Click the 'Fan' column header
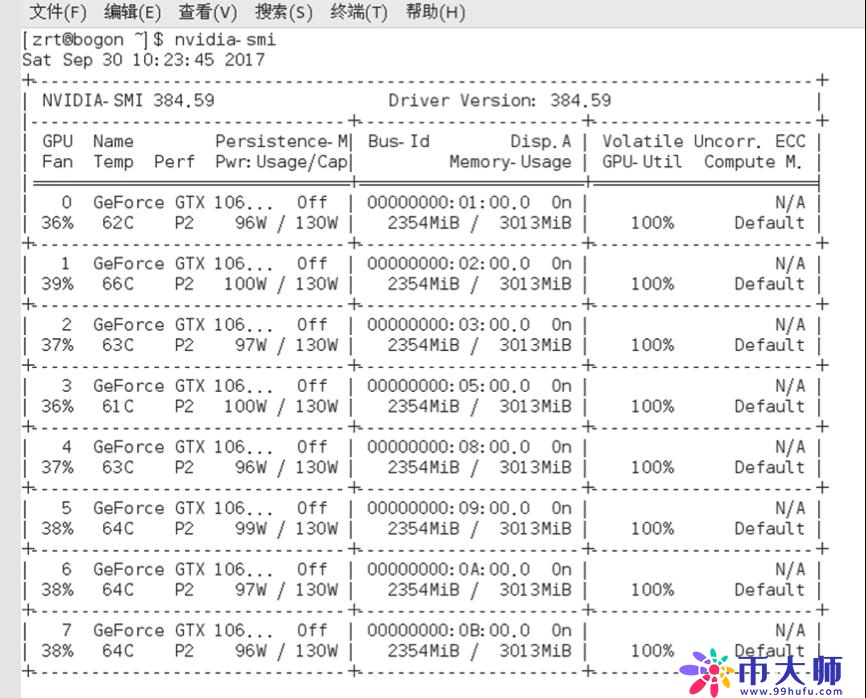Screen dimensions: 866x698 tap(57, 162)
